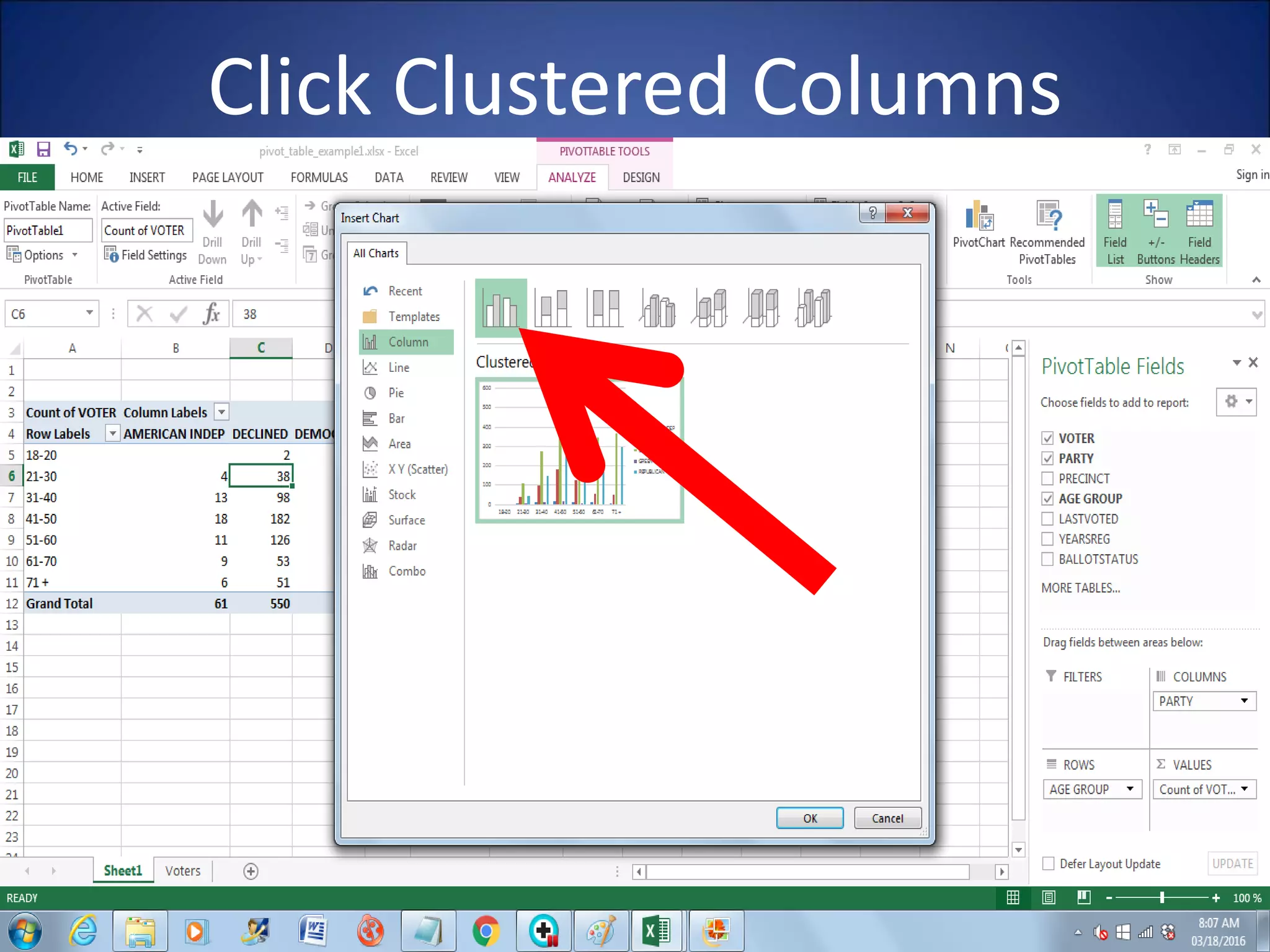Toggle the +/- Buttons icon
Viewport: 1270px width, 952px height.
point(1156,232)
